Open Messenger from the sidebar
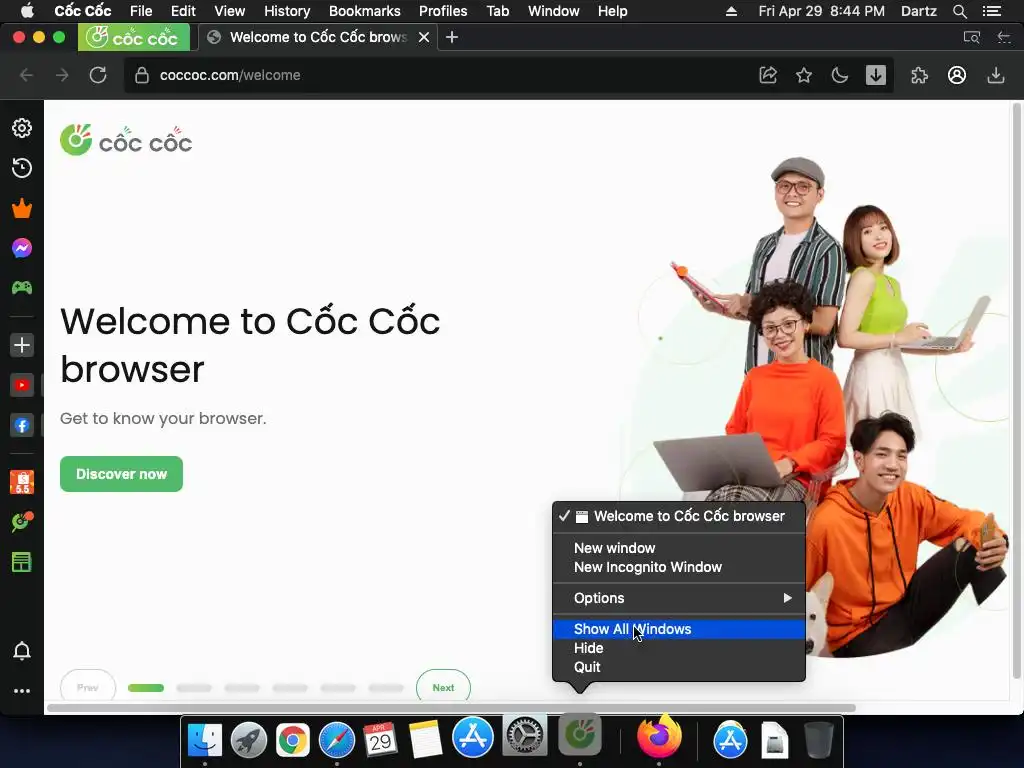Image resolution: width=1024 pixels, height=768 pixels. 22,248
